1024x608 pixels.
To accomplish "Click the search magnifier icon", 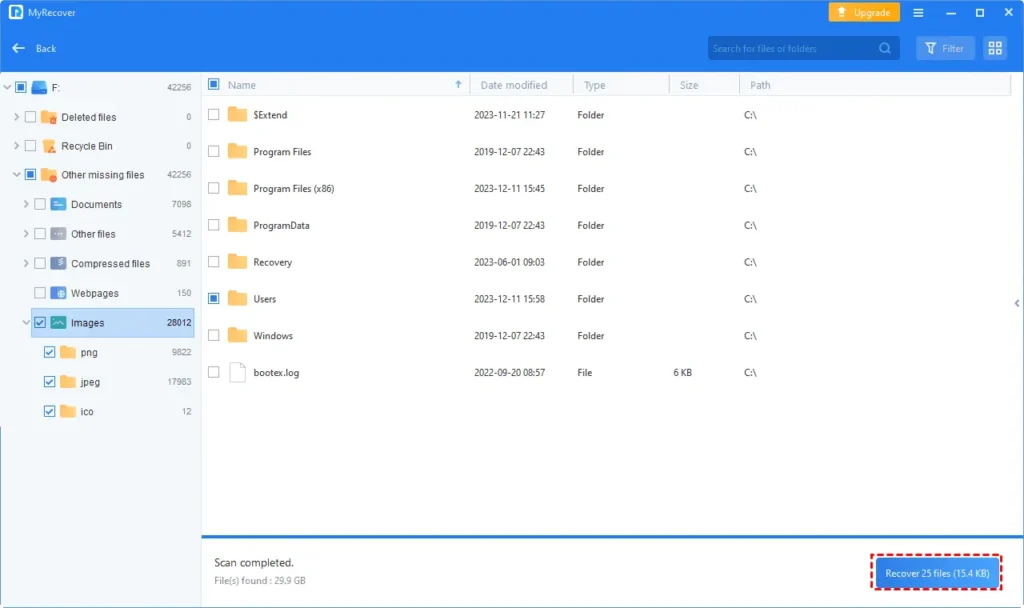I will tap(885, 48).
